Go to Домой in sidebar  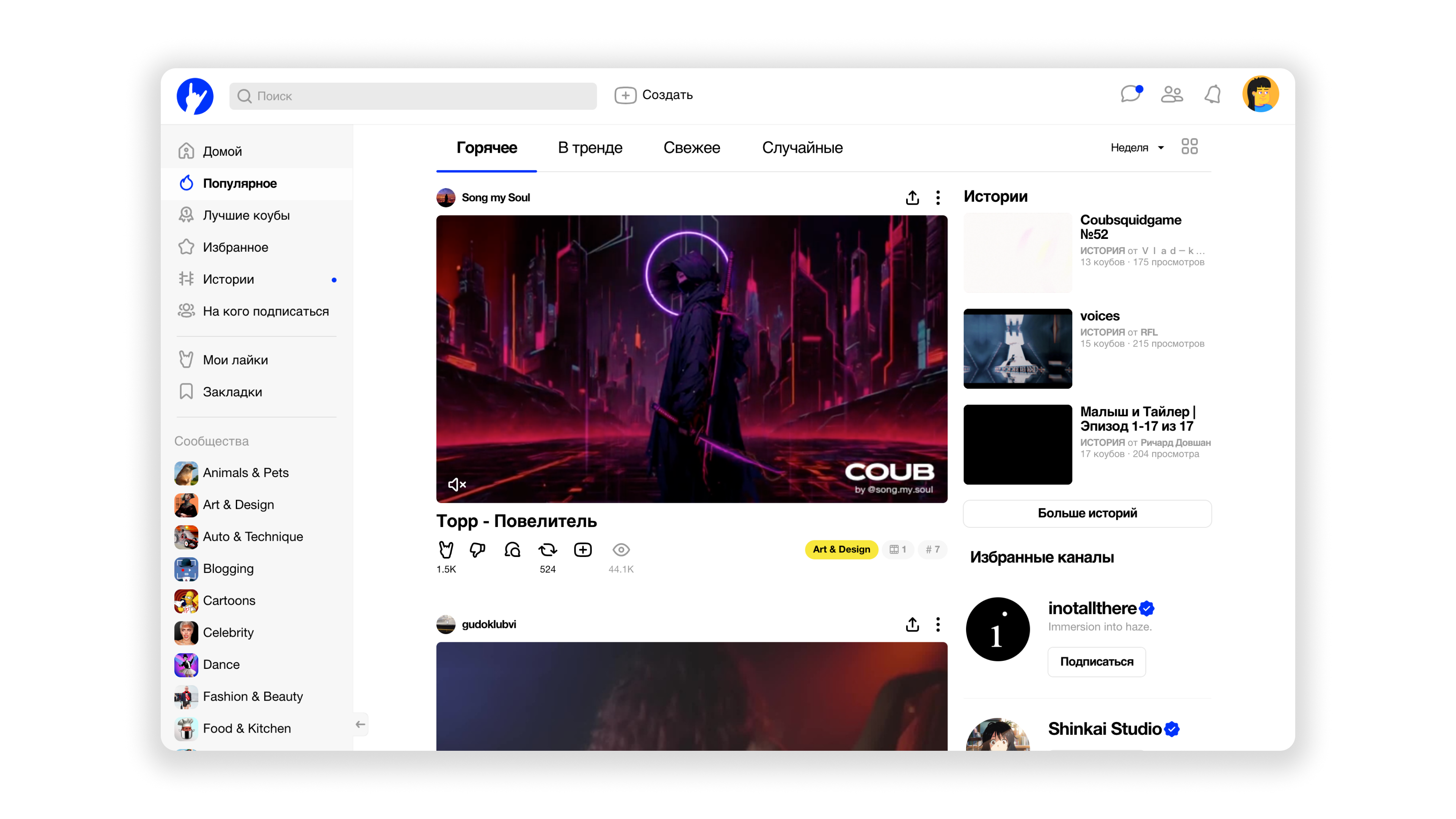tap(257, 151)
